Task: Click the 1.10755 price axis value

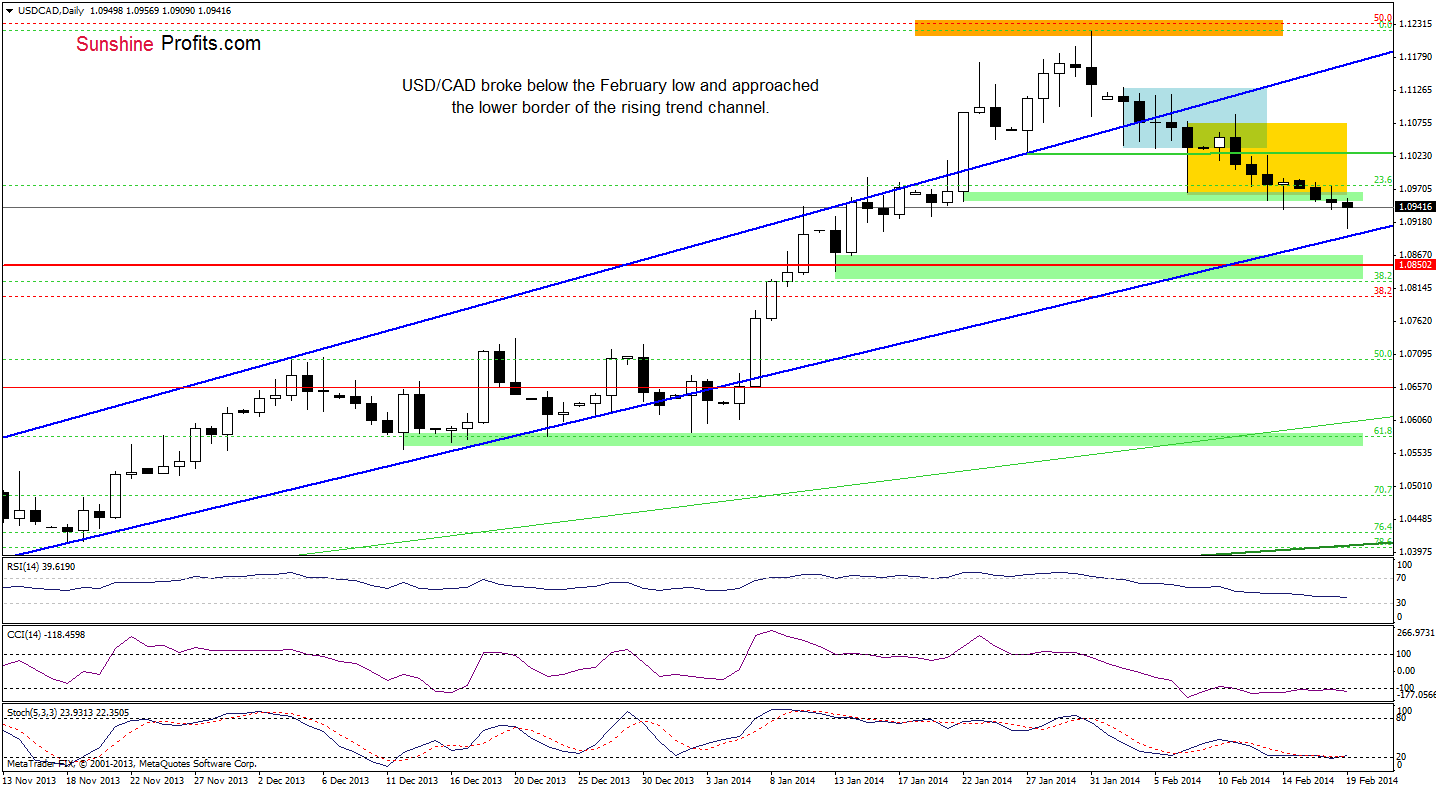Action: (x=1416, y=123)
